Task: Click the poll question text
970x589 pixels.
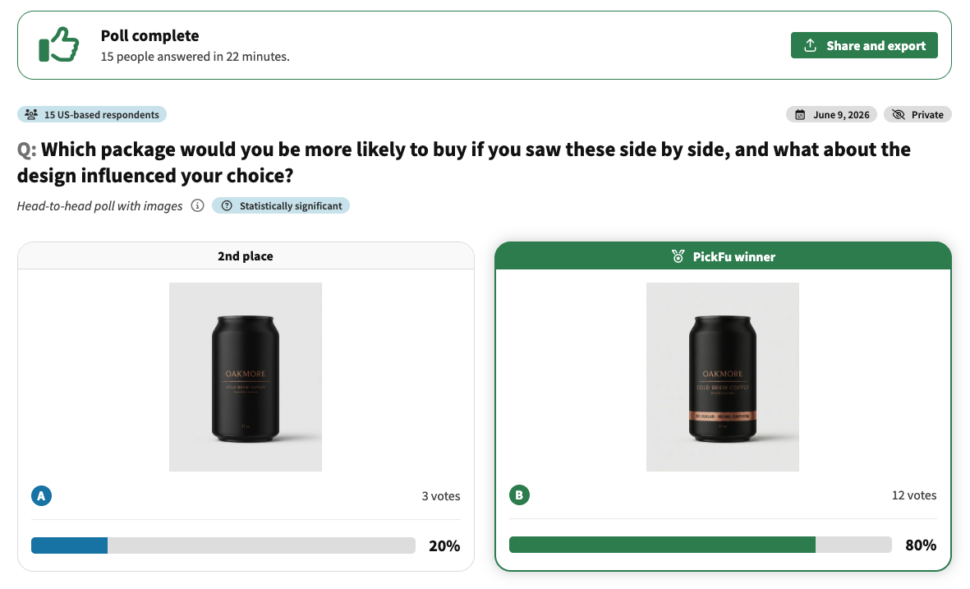Action: [x=463, y=162]
